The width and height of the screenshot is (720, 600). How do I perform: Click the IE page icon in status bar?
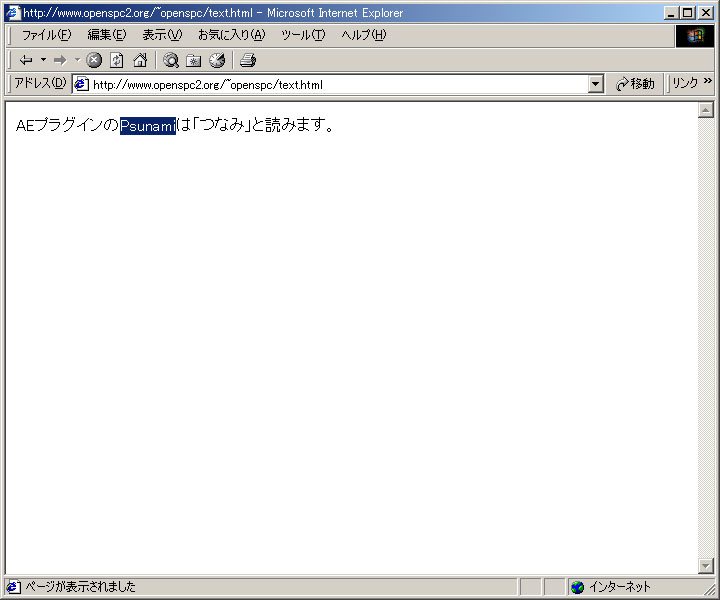point(13,587)
